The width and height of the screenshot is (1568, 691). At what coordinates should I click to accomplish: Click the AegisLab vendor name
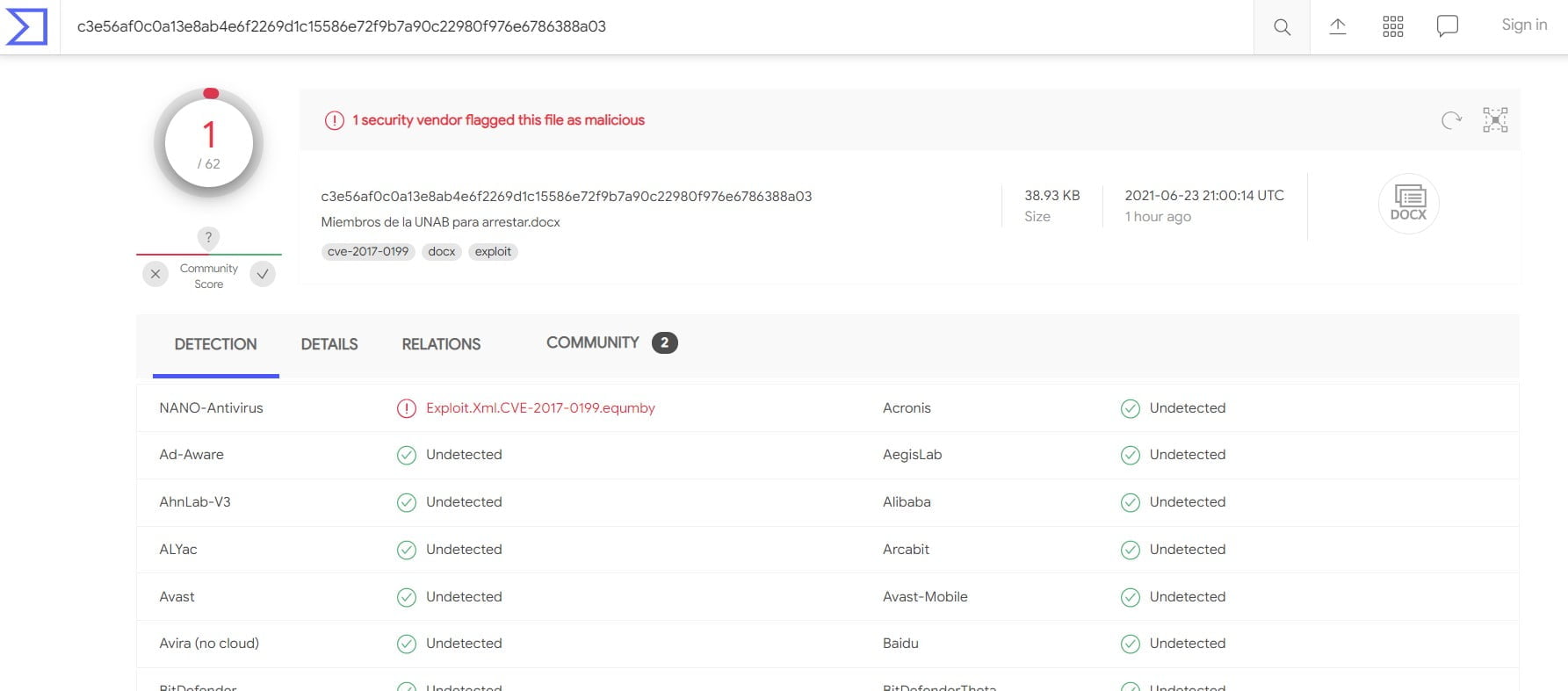[912, 455]
